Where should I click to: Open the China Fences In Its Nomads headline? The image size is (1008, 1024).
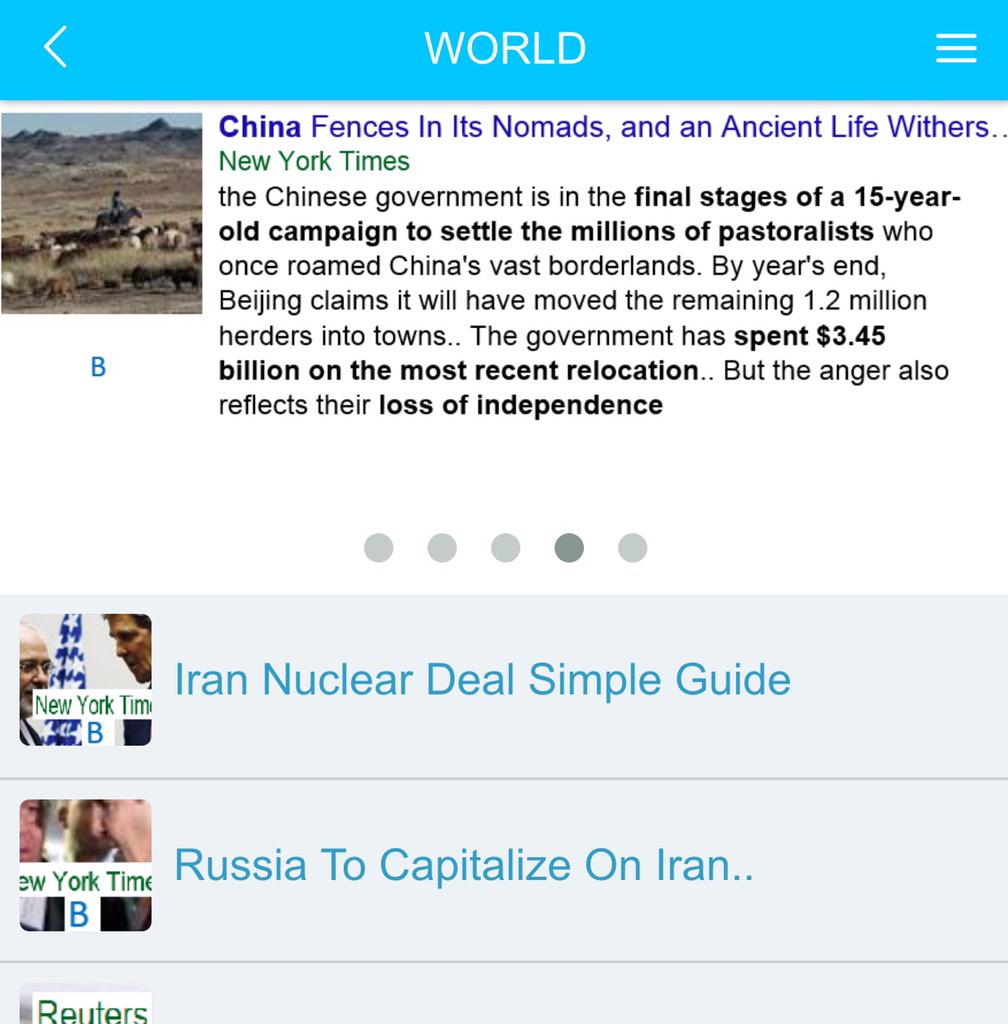pyautogui.click(x=612, y=127)
